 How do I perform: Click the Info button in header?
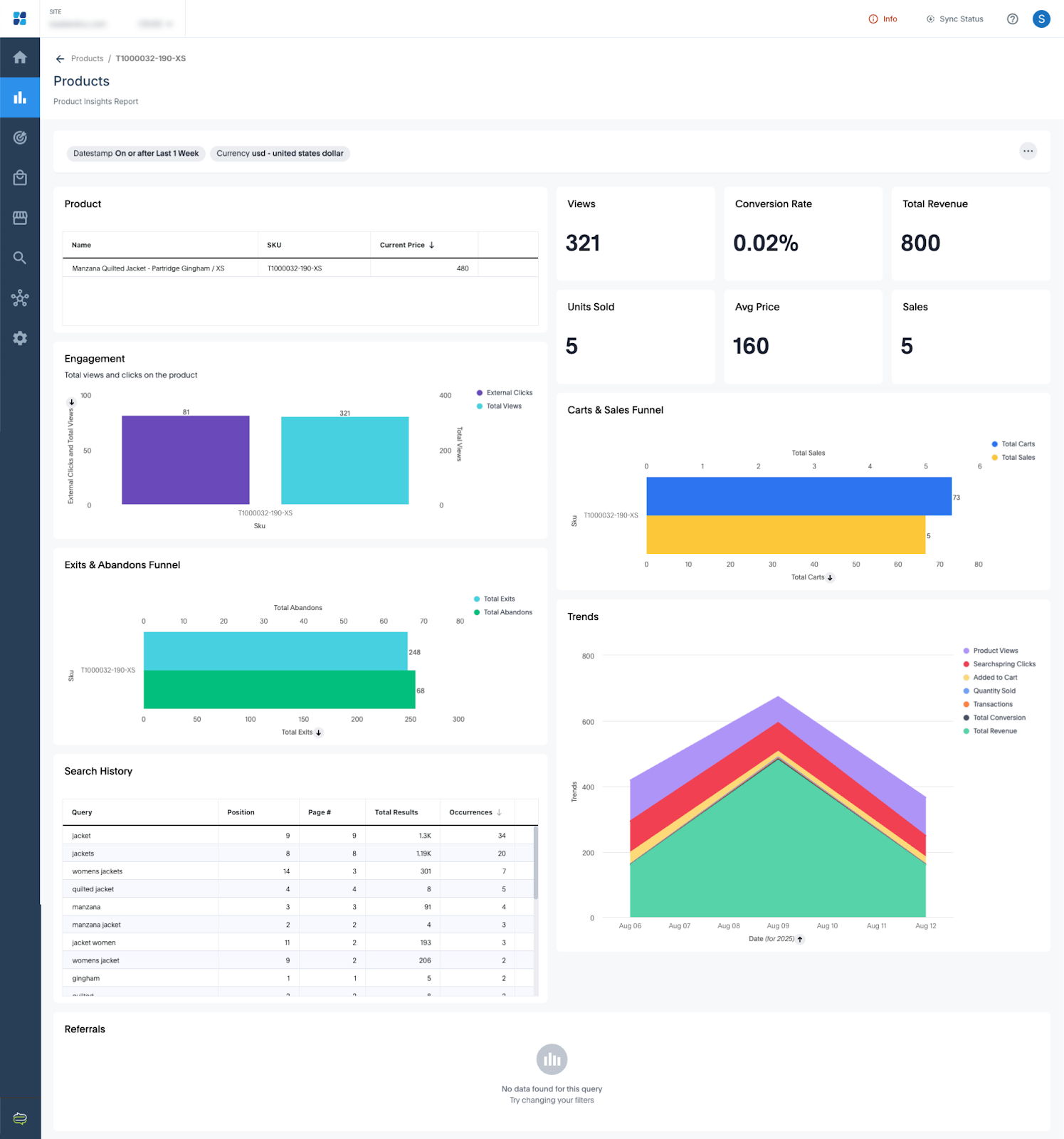click(883, 19)
